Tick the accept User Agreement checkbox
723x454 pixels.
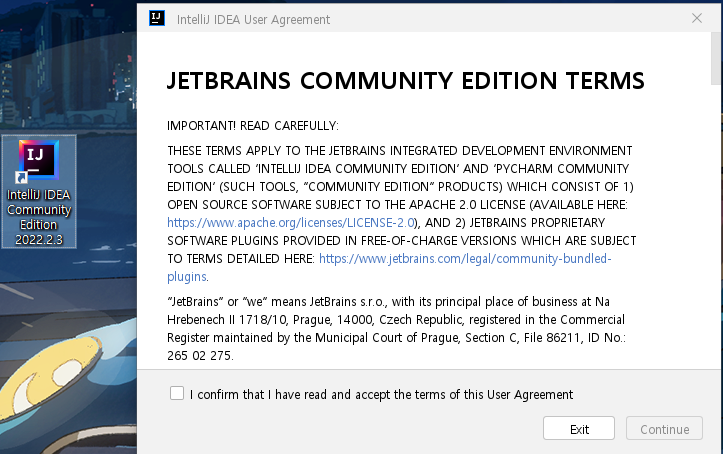point(177,393)
